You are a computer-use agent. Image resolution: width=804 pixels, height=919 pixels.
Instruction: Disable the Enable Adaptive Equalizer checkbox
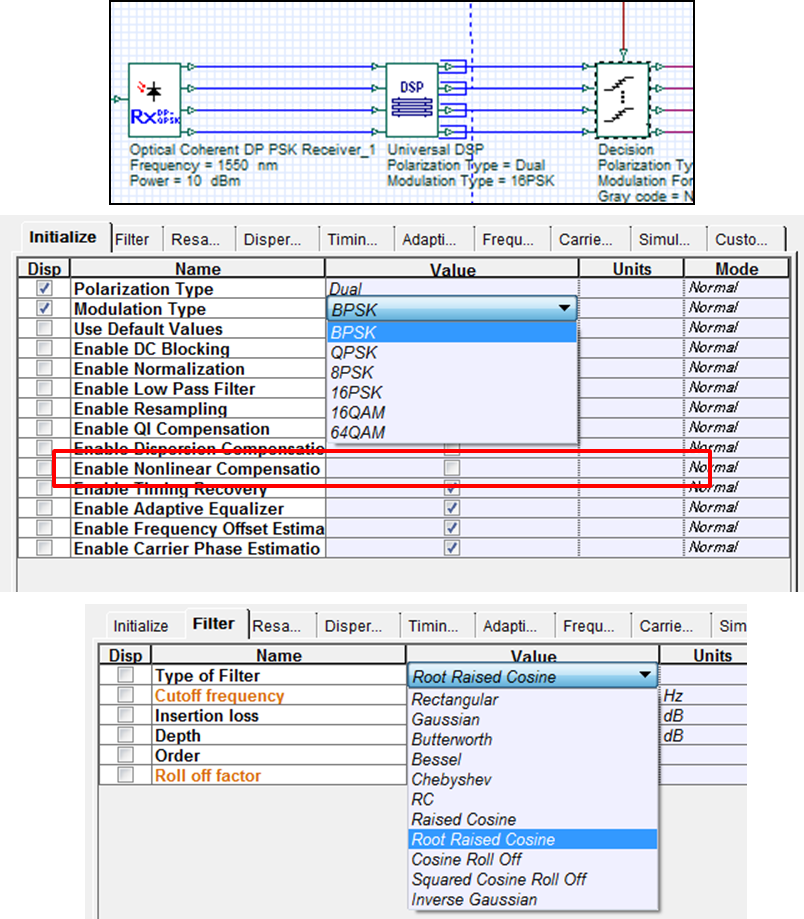tap(451, 508)
